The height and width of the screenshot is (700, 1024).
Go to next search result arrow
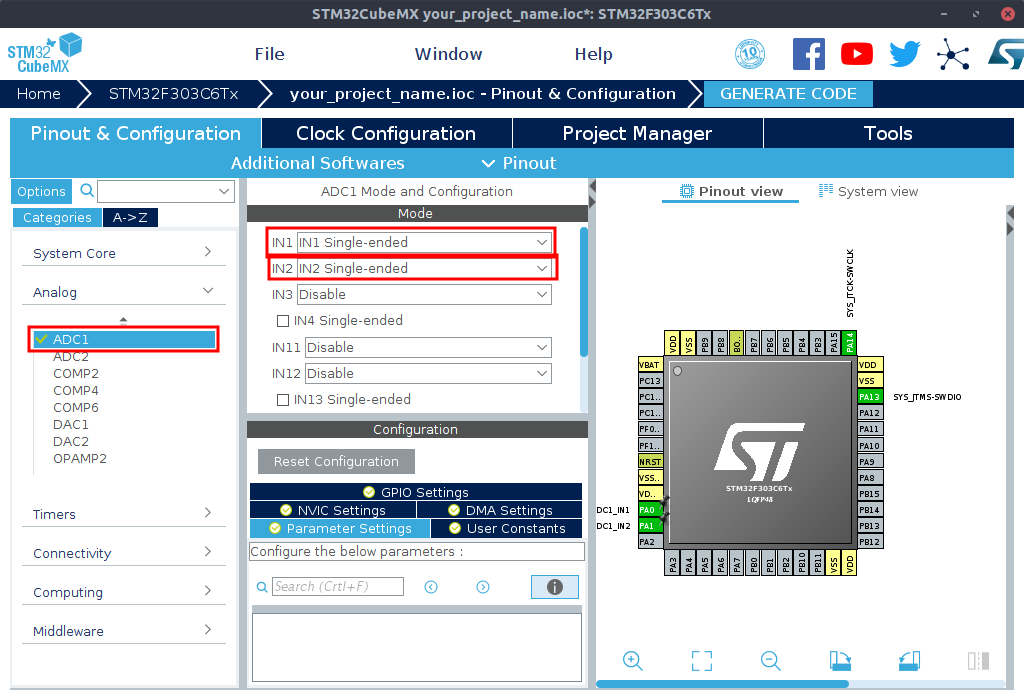point(483,587)
